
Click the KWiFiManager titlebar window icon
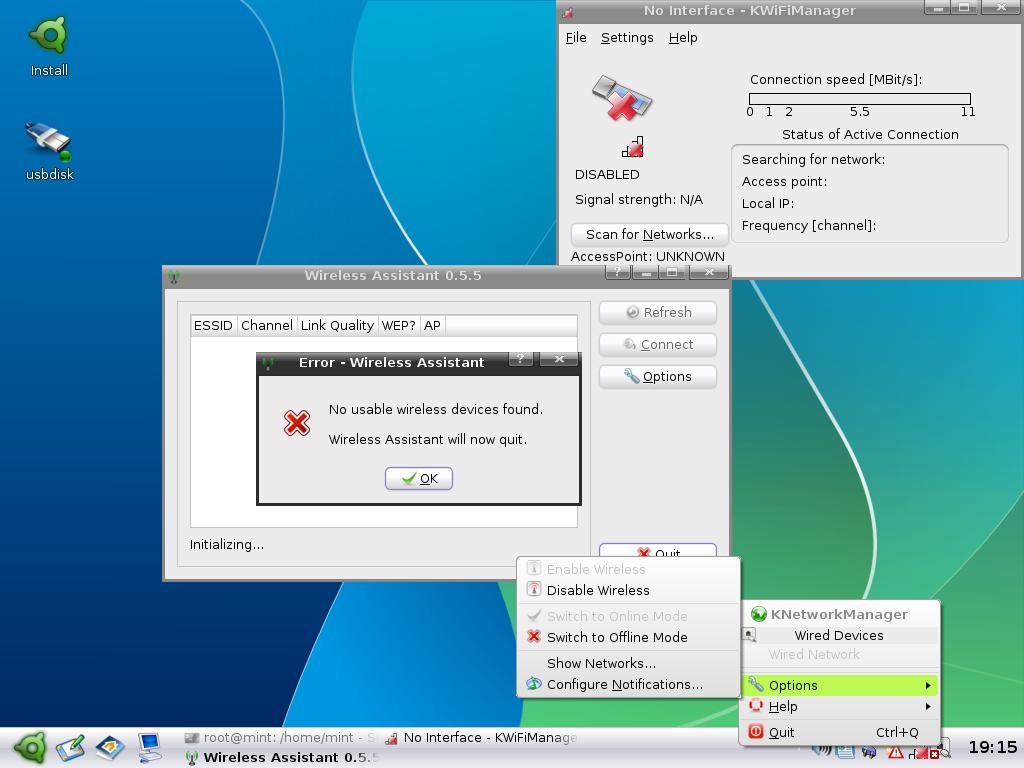(x=568, y=12)
